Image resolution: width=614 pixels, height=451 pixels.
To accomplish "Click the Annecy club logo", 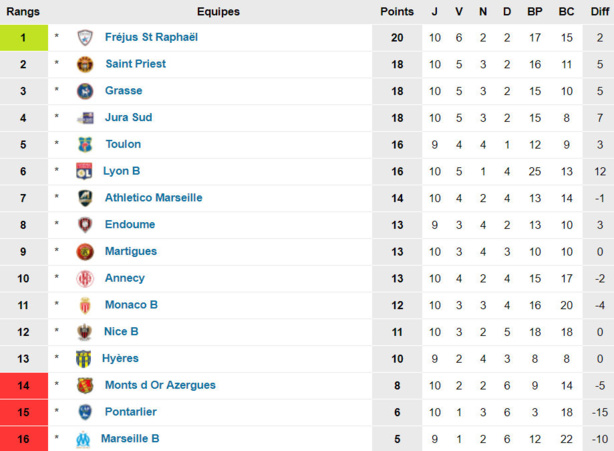I will (85, 278).
